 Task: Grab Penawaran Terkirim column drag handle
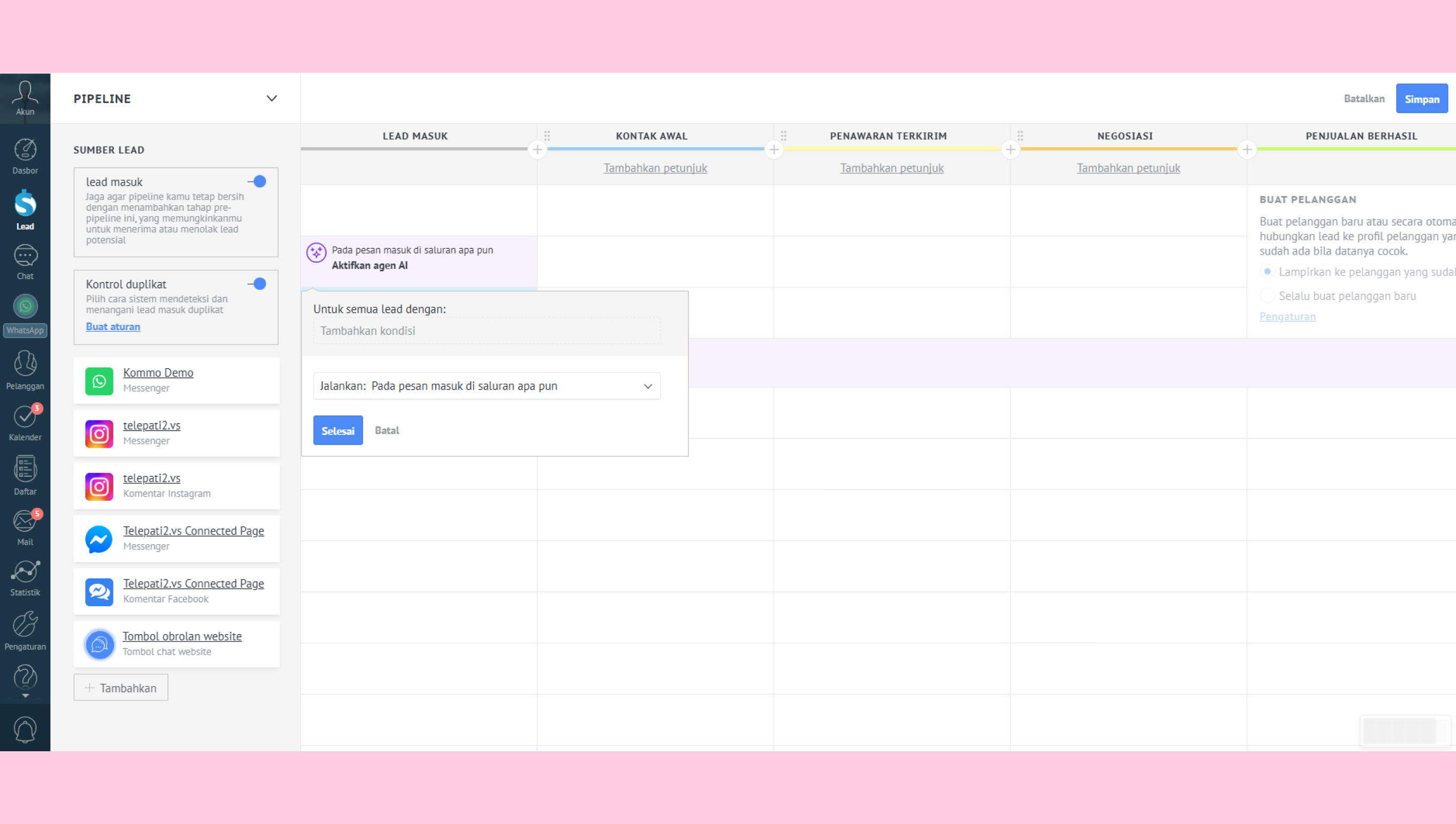pyautogui.click(x=784, y=136)
